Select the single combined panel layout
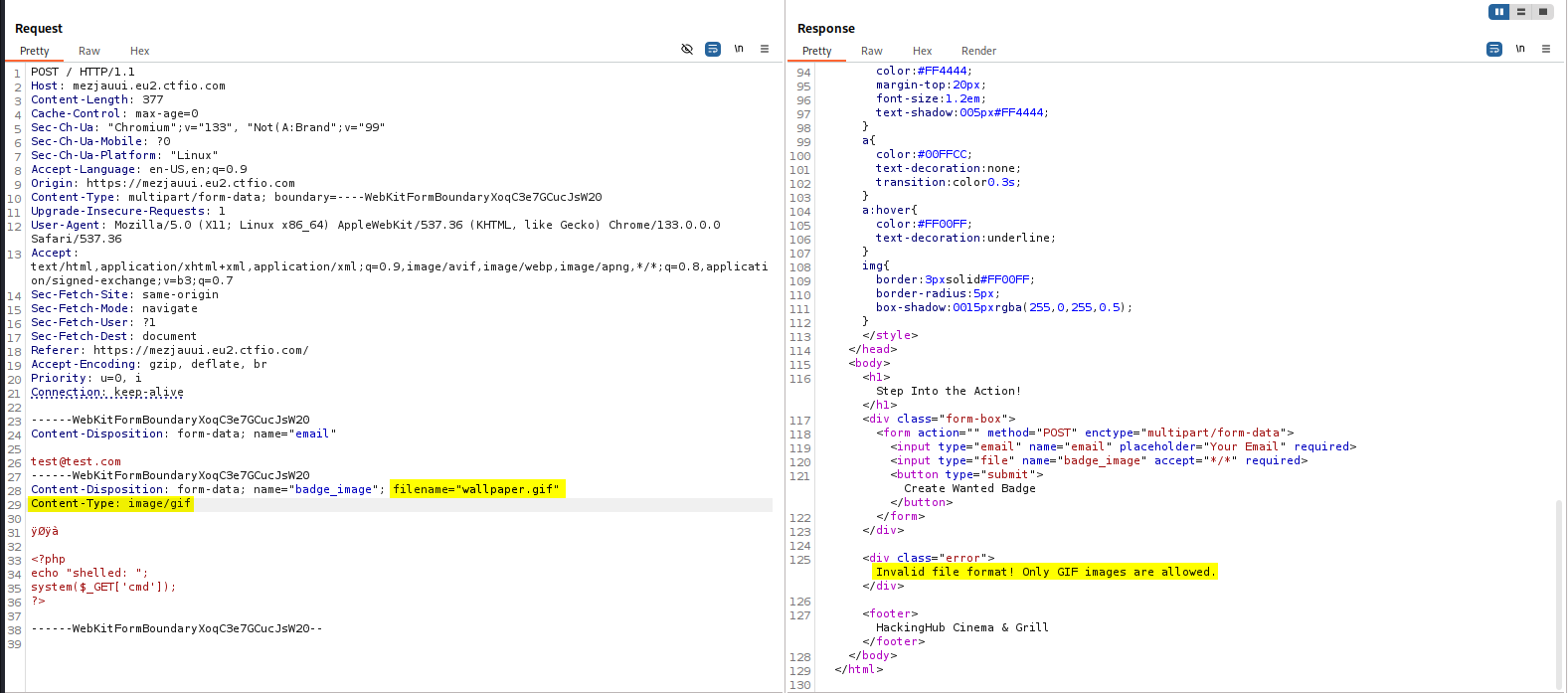 click(x=1543, y=12)
